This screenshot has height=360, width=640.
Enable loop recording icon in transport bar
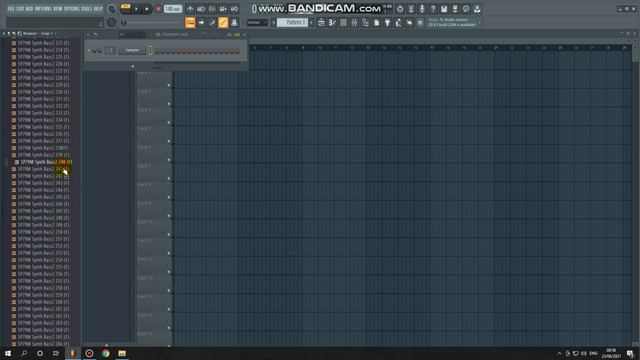234,9
